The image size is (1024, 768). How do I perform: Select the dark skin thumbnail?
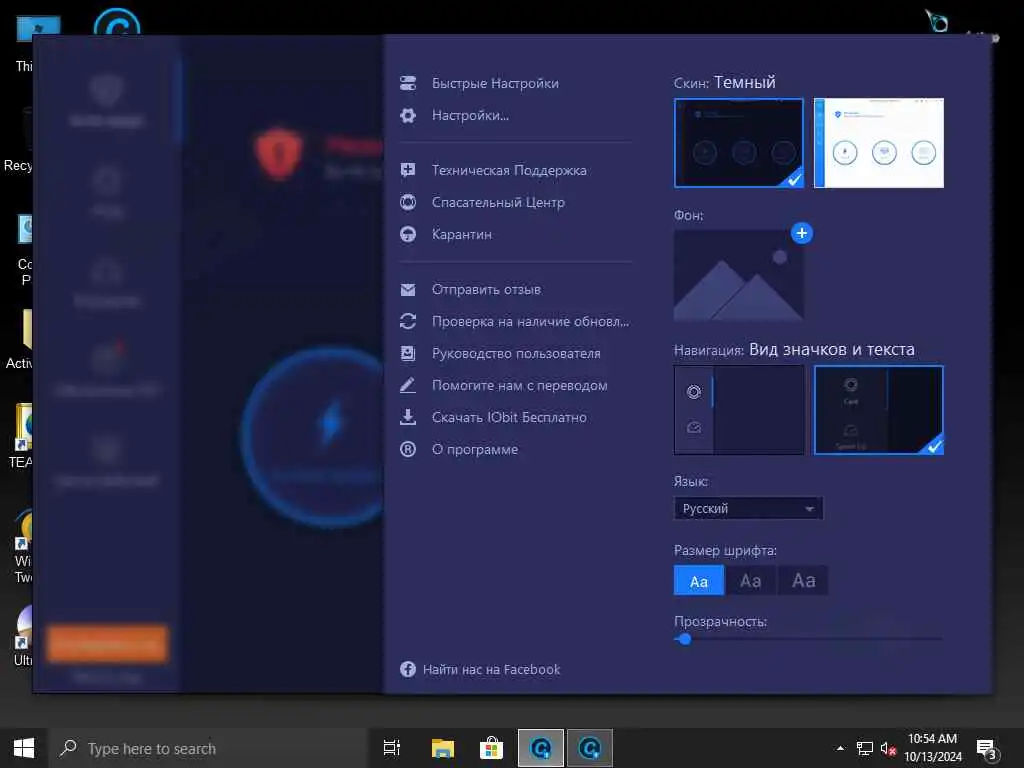coord(739,143)
